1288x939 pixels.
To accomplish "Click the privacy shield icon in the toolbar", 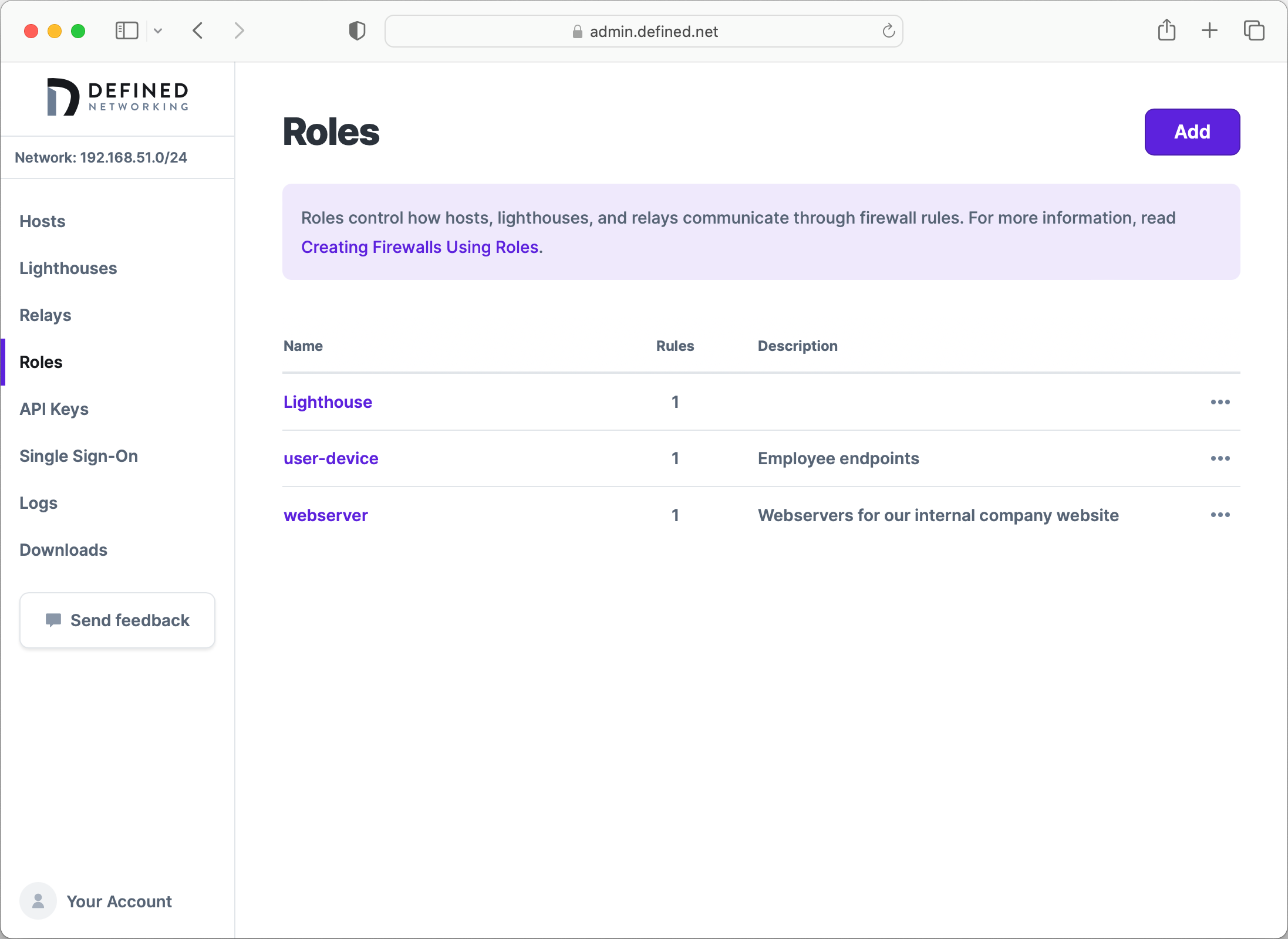I will 356,31.
